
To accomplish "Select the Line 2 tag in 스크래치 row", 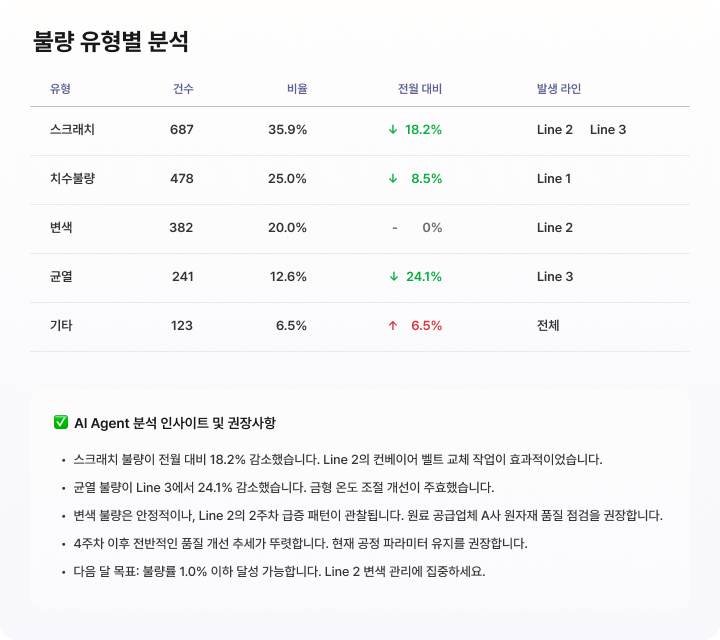I will click(555, 130).
